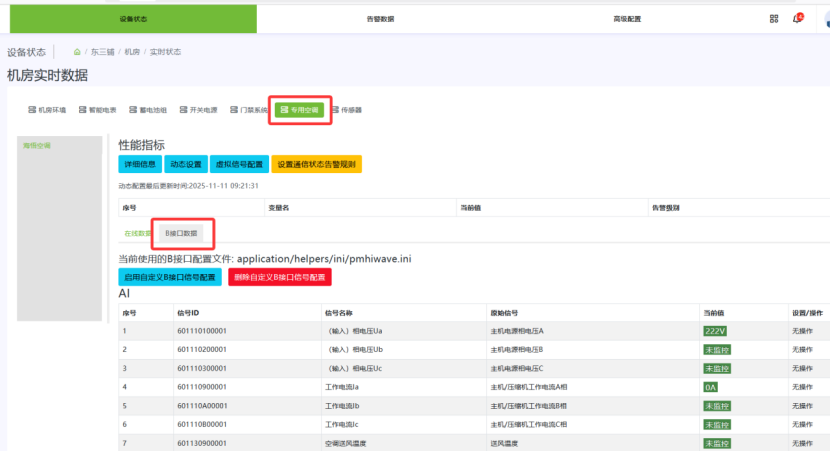Select the 传感器 device category
831x451 pixels.
pyautogui.click(x=346, y=110)
